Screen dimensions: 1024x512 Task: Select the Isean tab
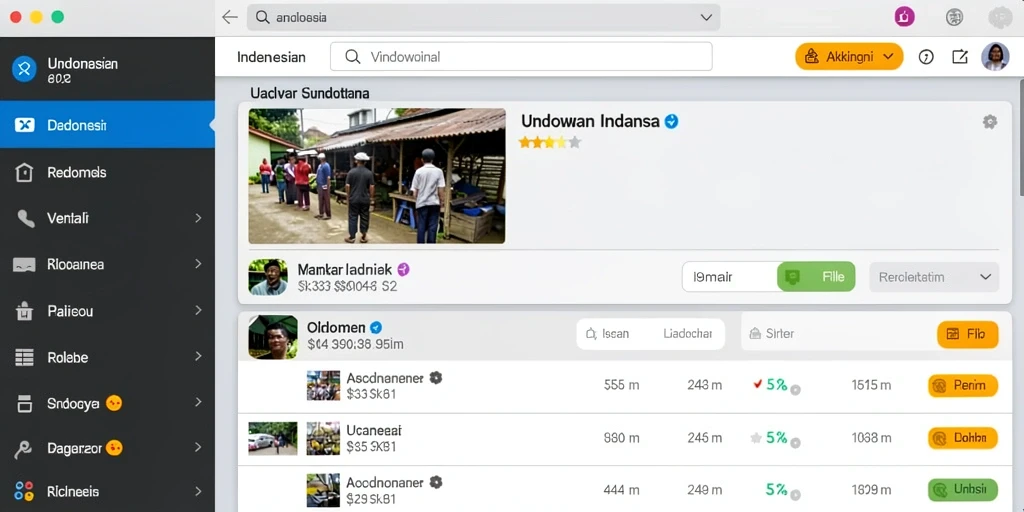(608, 334)
